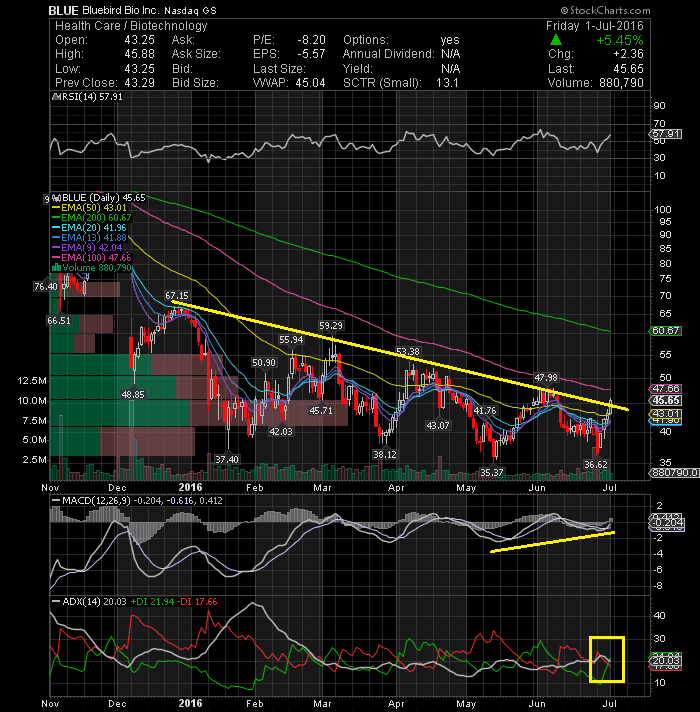Viewport: 700px width, 712px height.
Task: Click the 55.94 price label
Action: 291,340
